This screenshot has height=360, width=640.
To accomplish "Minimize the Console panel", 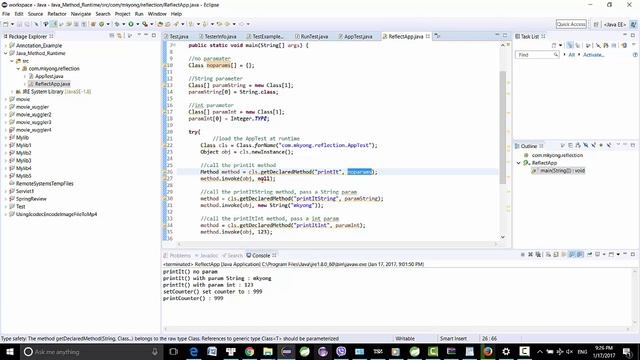I will click(x=625, y=254).
